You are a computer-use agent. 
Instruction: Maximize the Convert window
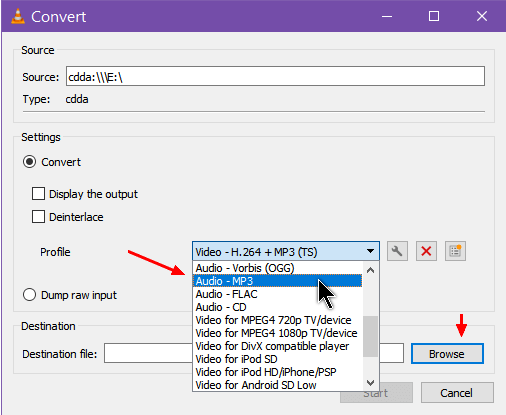pos(434,16)
